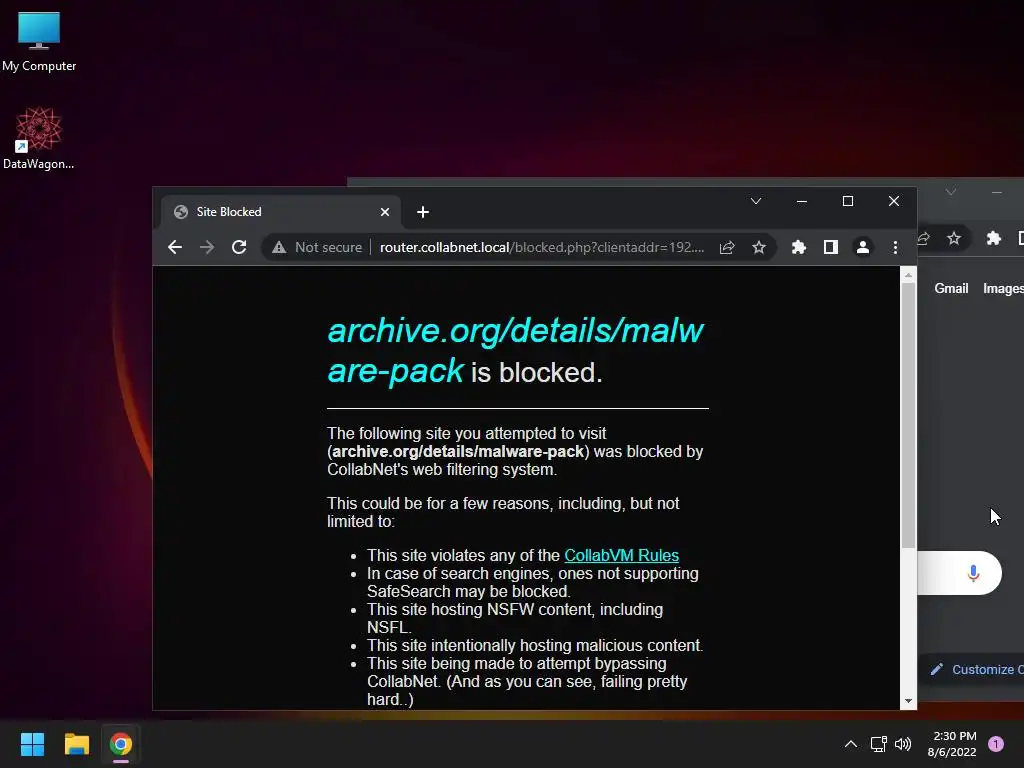Open the Extensions puzzle icon in front window

coord(798,247)
